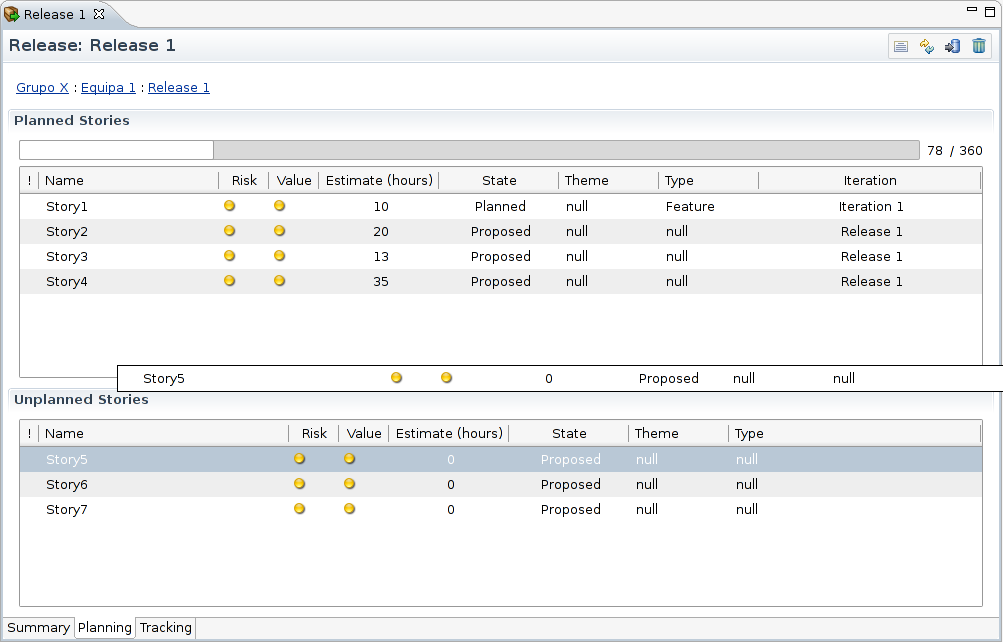Image resolution: width=1003 pixels, height=642 pixels.
Task: Click Story3's Value indicator dot
Action: 280,256
